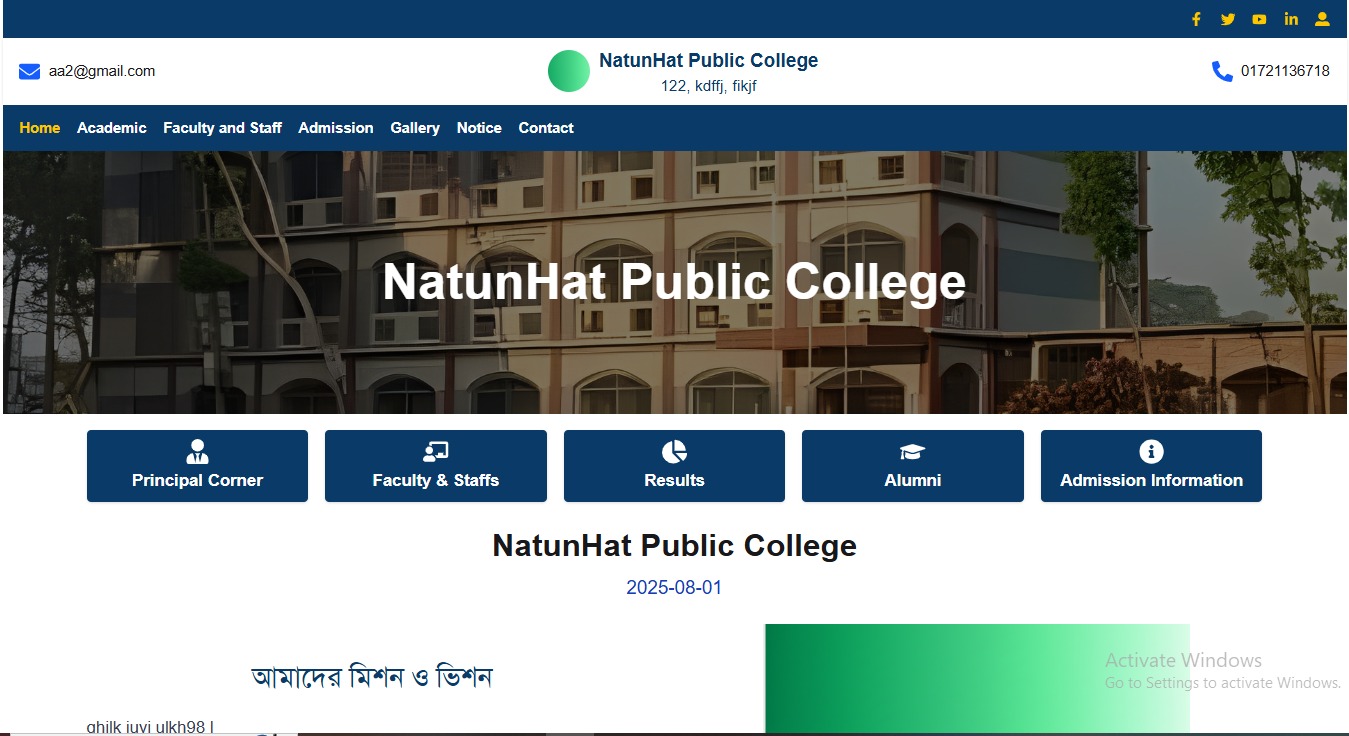1349x736 pixels.
Task: Click the blue phone handset icon
Action: pyautogui.click(x=1222, y=71)
